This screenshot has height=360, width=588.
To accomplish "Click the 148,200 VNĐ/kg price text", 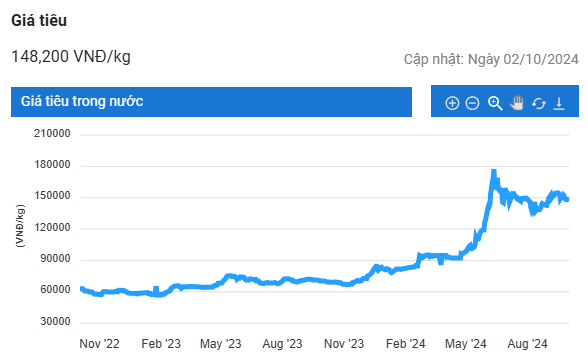I will coord(71,57).
